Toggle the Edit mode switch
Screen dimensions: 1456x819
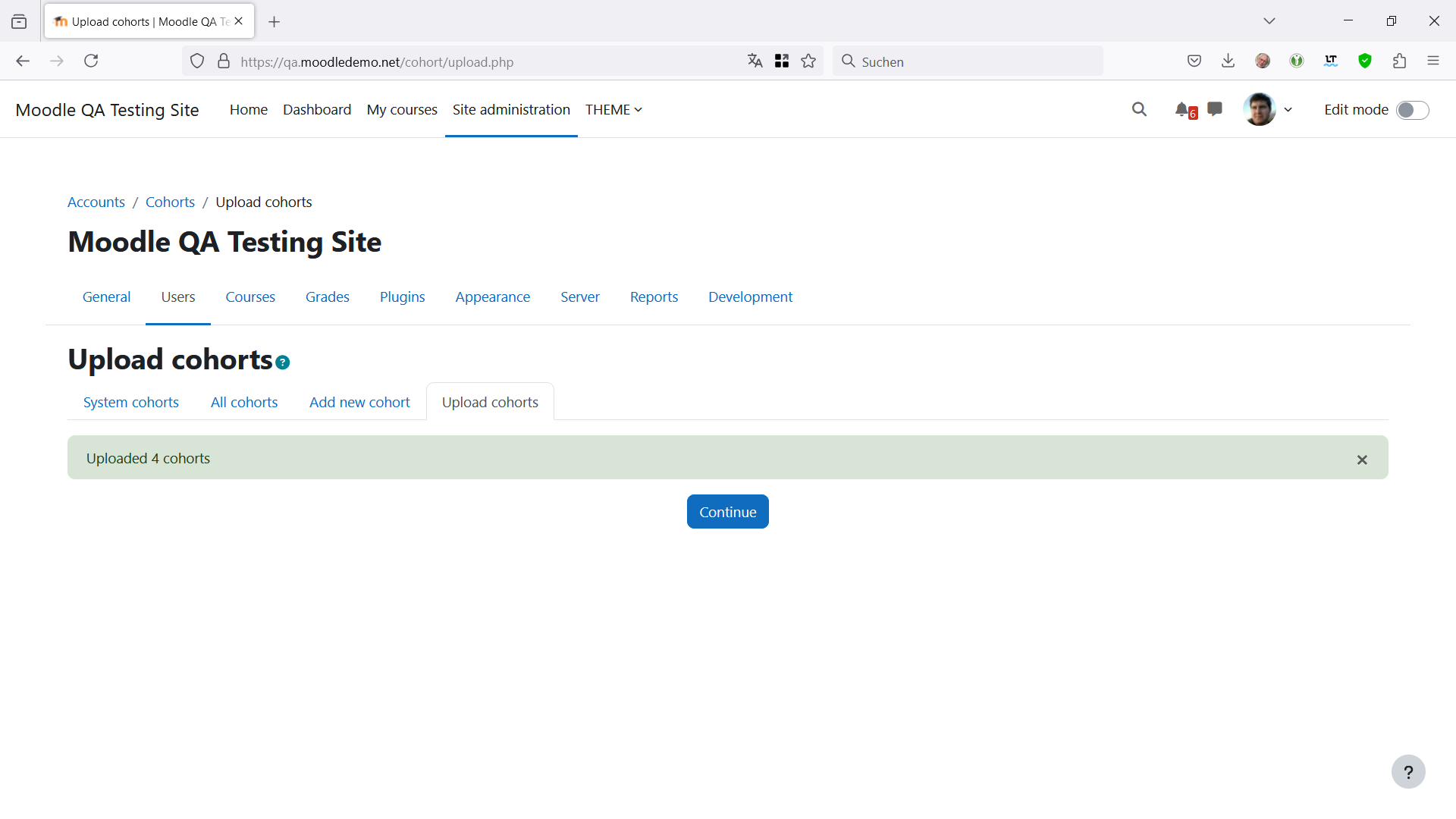click(x=1412, y=110)
